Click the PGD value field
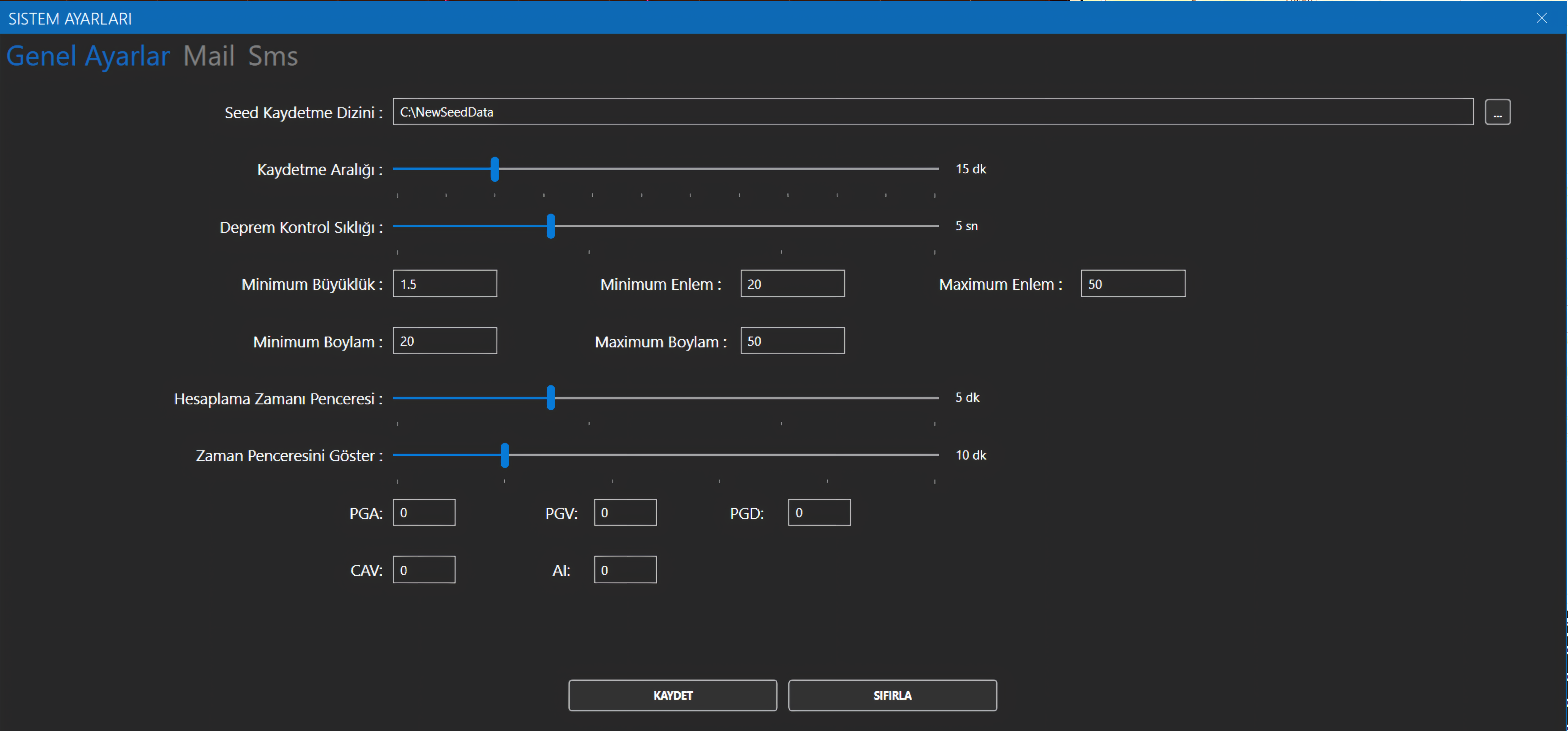The height and width of the screenshot is (731, 1568). click(x=819, y=512)
